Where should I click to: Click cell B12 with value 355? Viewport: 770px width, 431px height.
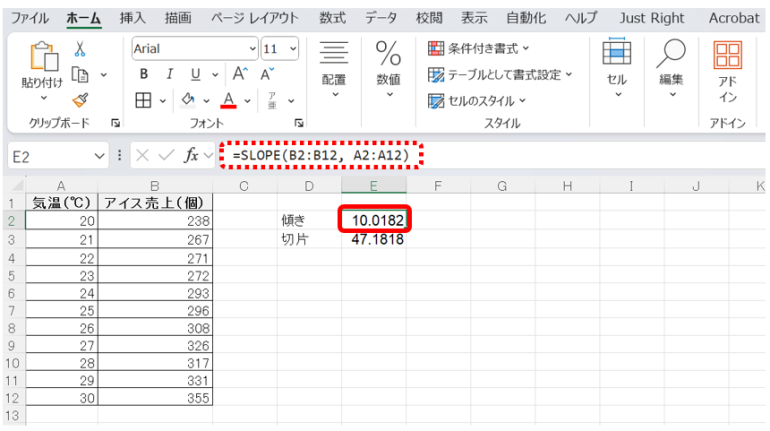155,398
